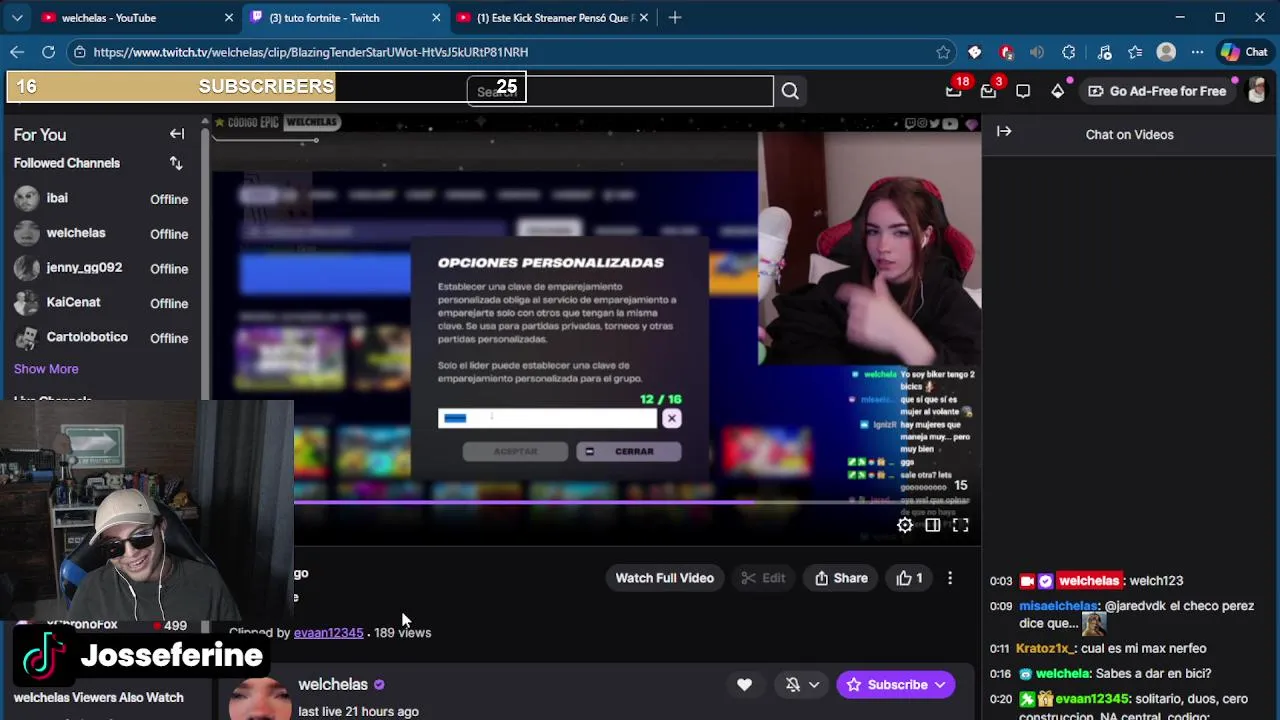Screen dimensions: 1280x720
Task: Click the scissors Edit clip button
Action: pos(763,578)
